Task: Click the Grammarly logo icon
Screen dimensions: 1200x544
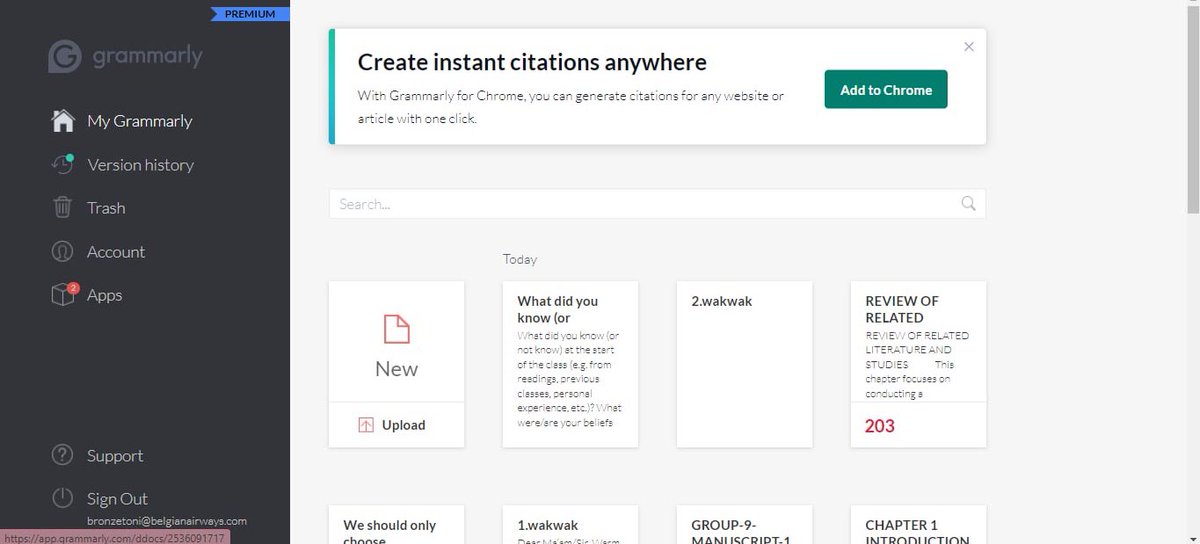Action: [65, 56]
